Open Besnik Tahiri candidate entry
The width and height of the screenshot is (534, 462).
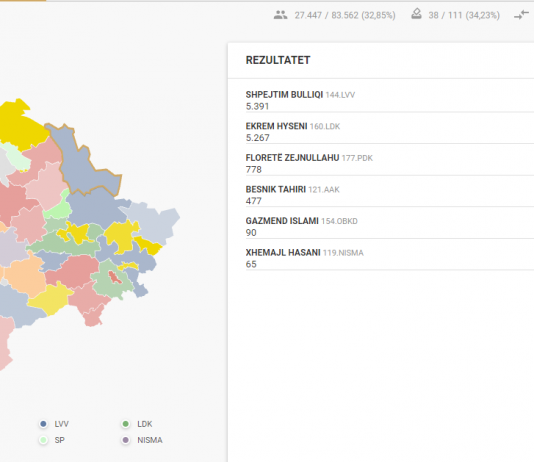[x=390, y=195]
